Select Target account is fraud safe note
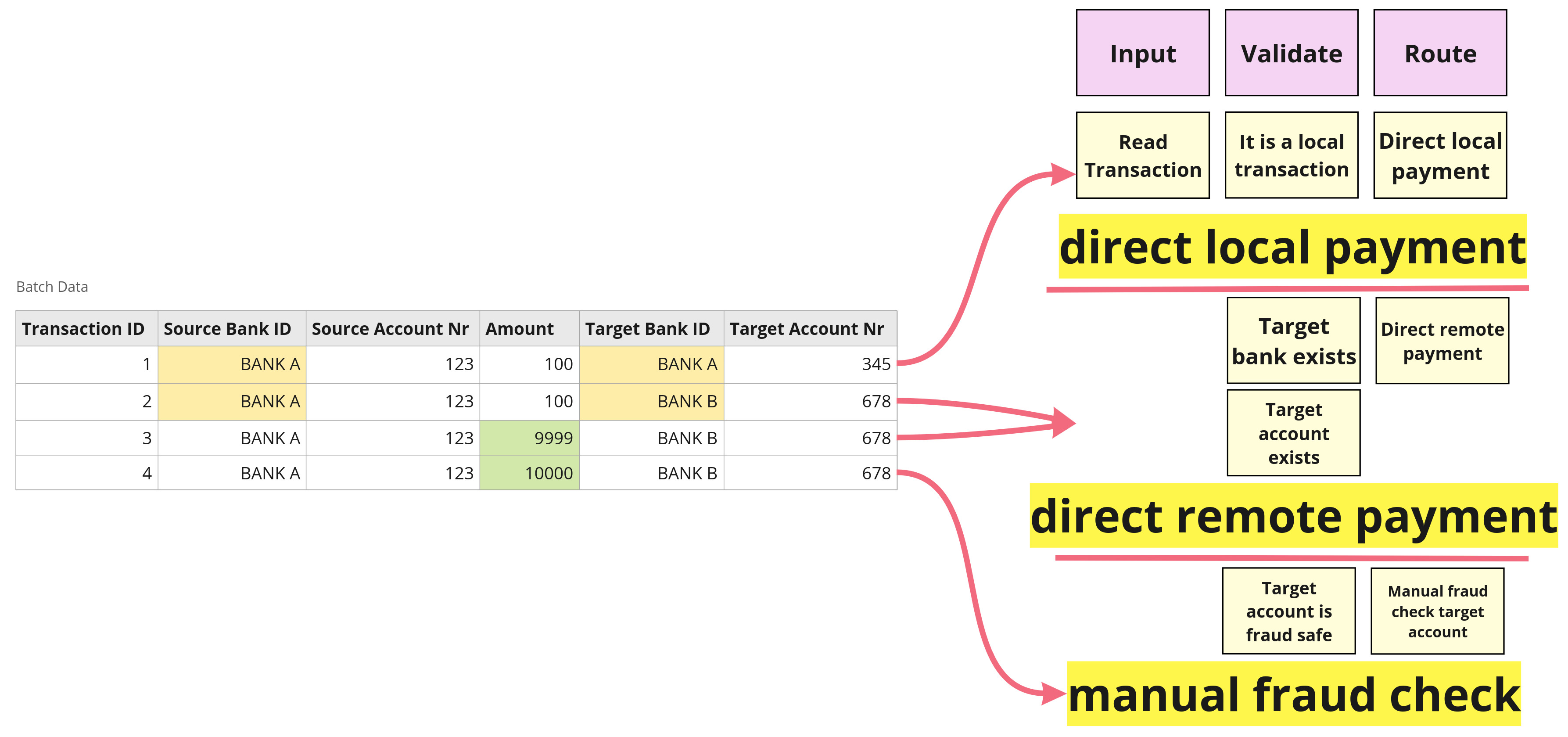1568x737 pixels. pyautogui.click(x=1288, y=611)
